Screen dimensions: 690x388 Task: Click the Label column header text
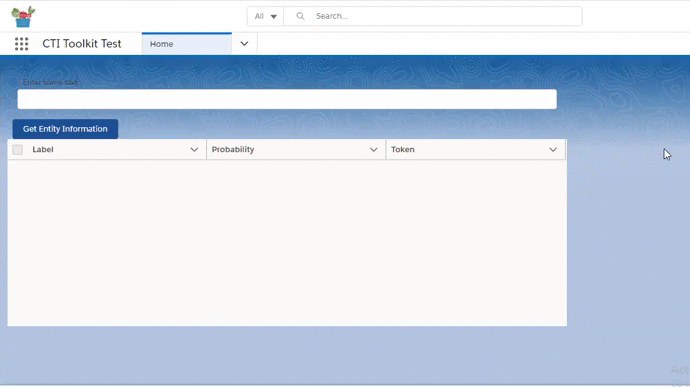43,150
